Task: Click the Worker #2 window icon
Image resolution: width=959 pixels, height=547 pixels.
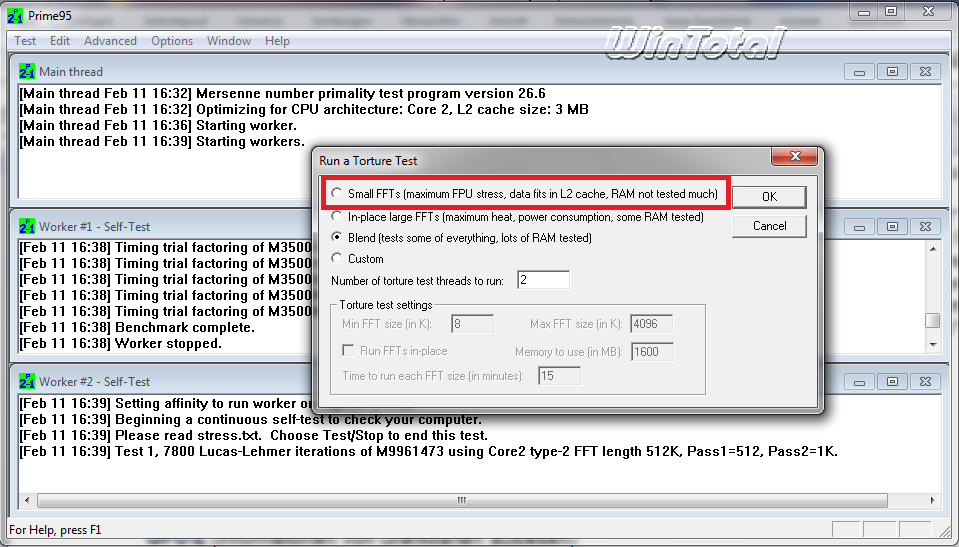Action: click(27, 381)
